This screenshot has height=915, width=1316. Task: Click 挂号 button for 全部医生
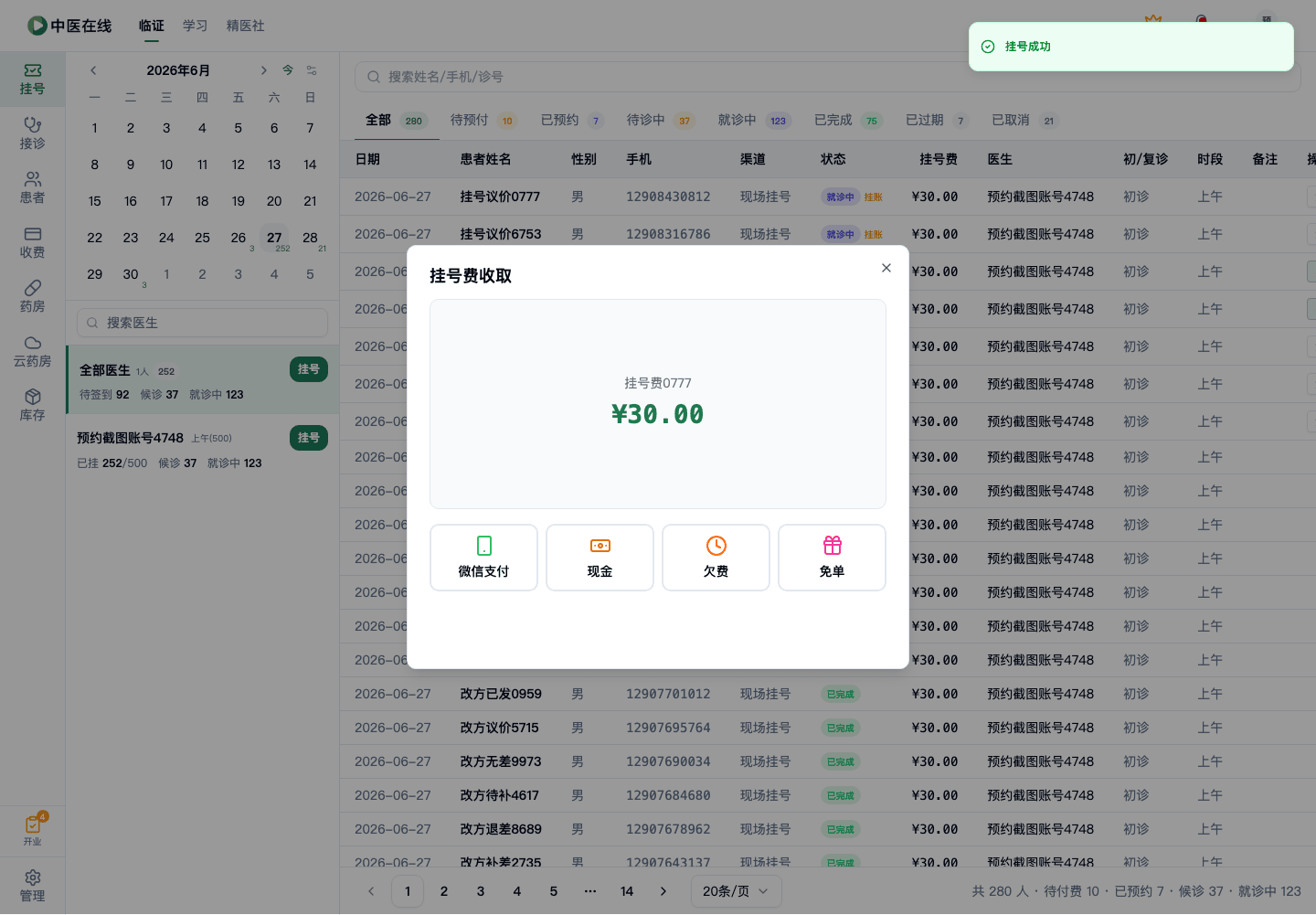[309, 369]
